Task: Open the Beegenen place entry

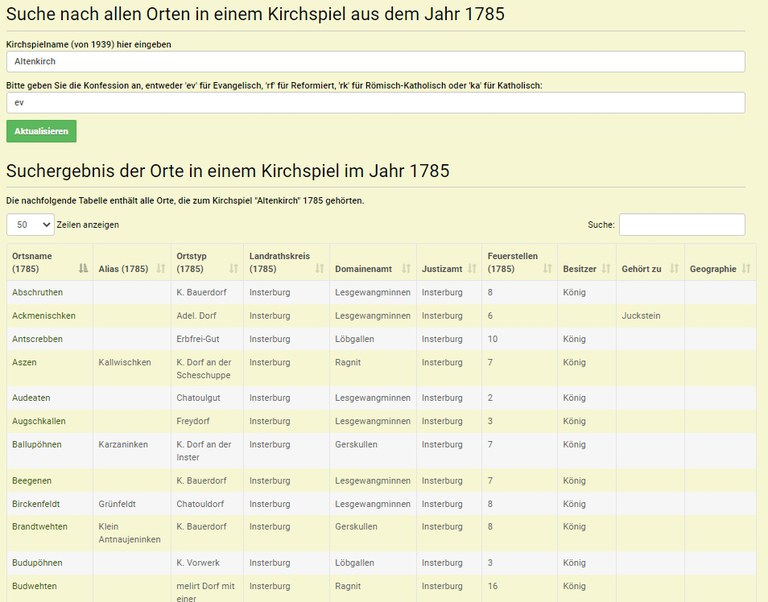Action: click(x=31, y=481)
